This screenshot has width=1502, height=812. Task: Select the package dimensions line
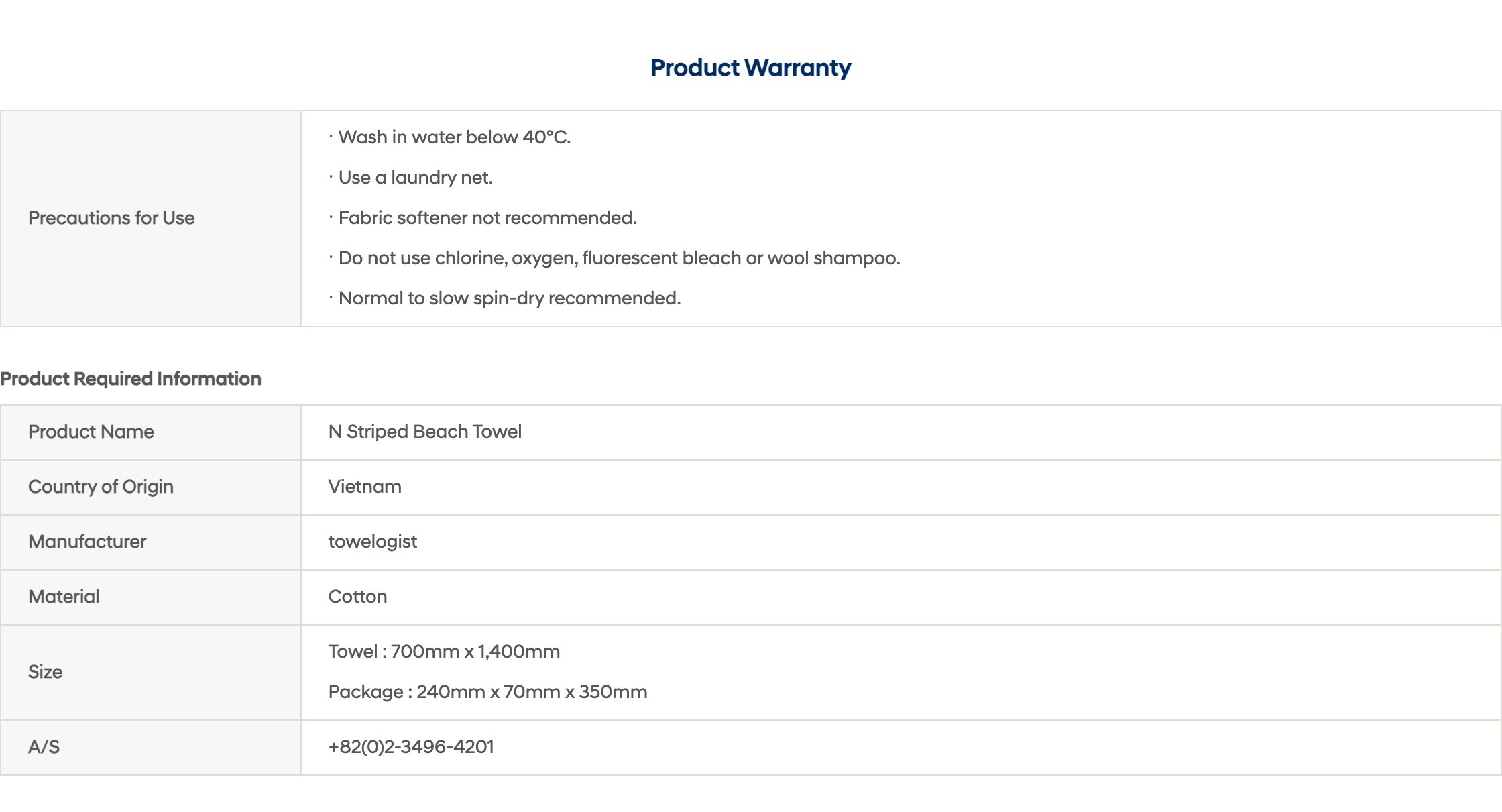click(x=487, y=692)
